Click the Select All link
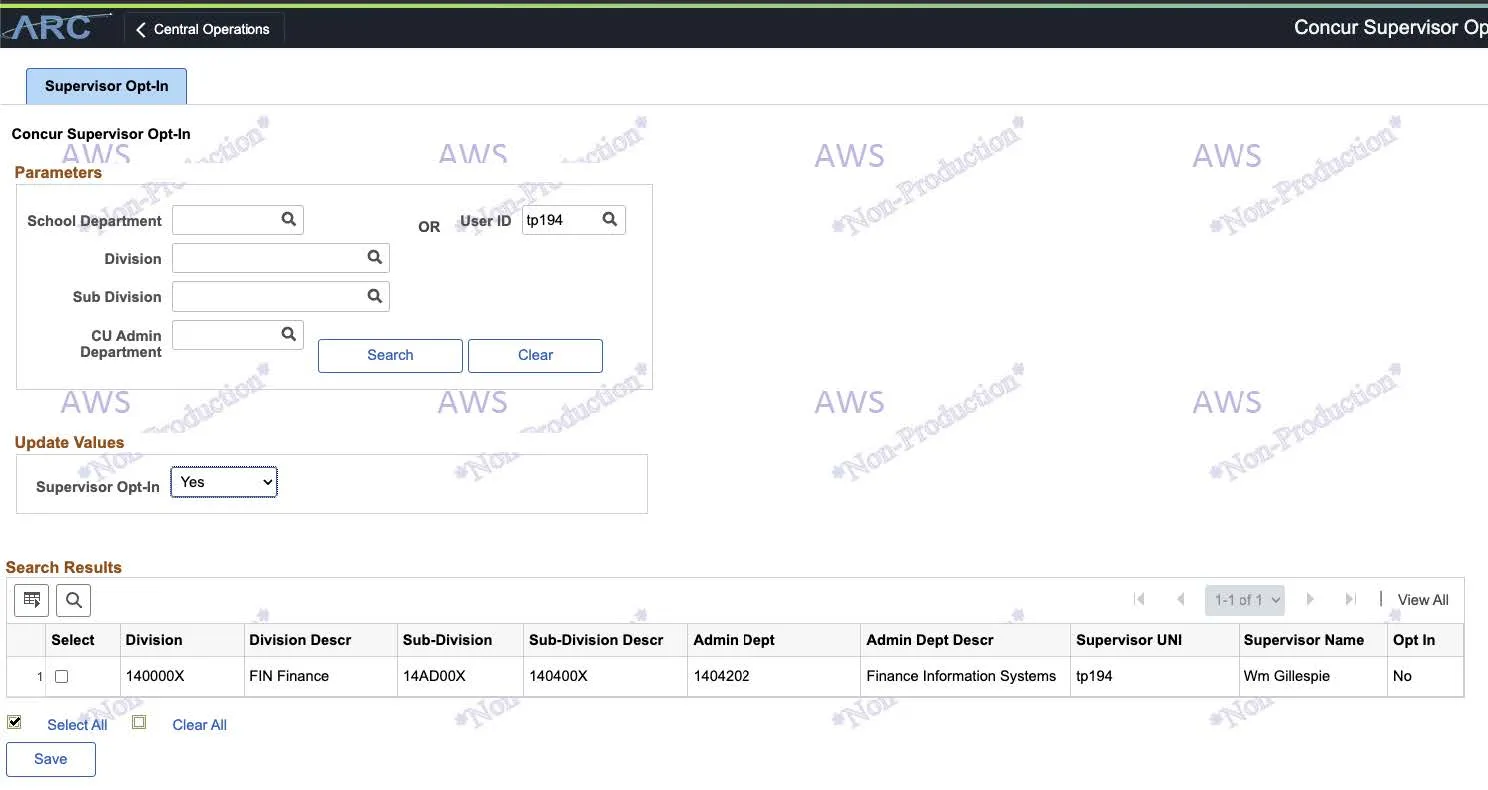The image size is (1488, 790). [77, 725]
